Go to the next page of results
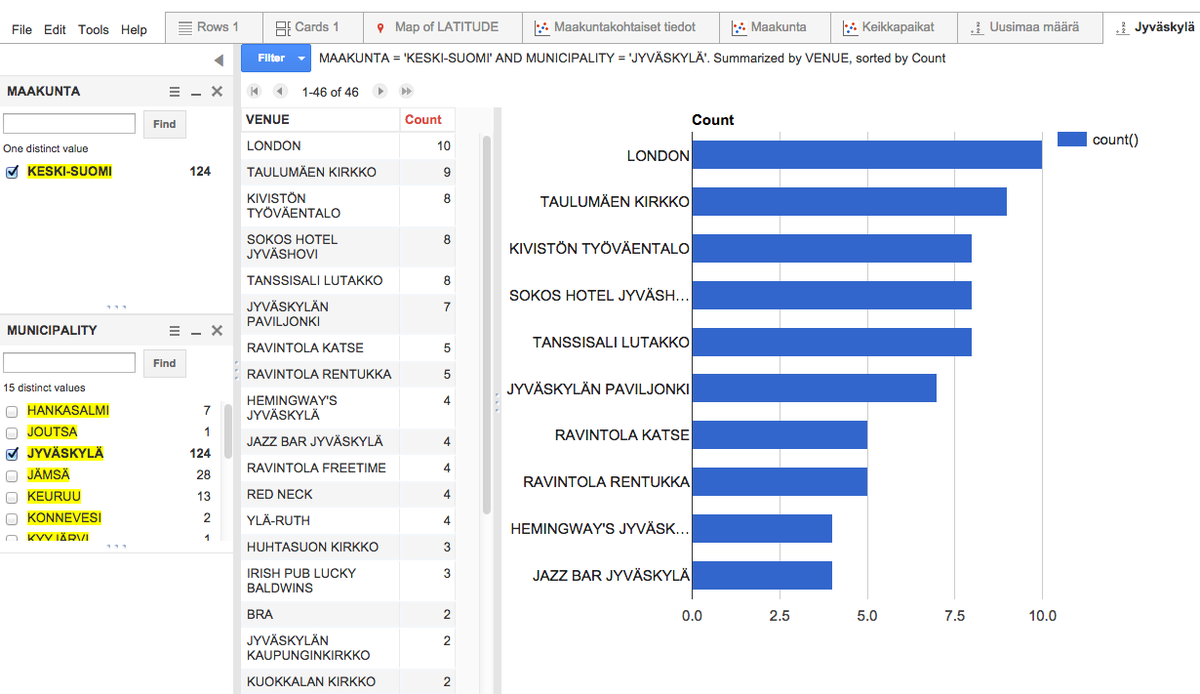 (380, 91)
